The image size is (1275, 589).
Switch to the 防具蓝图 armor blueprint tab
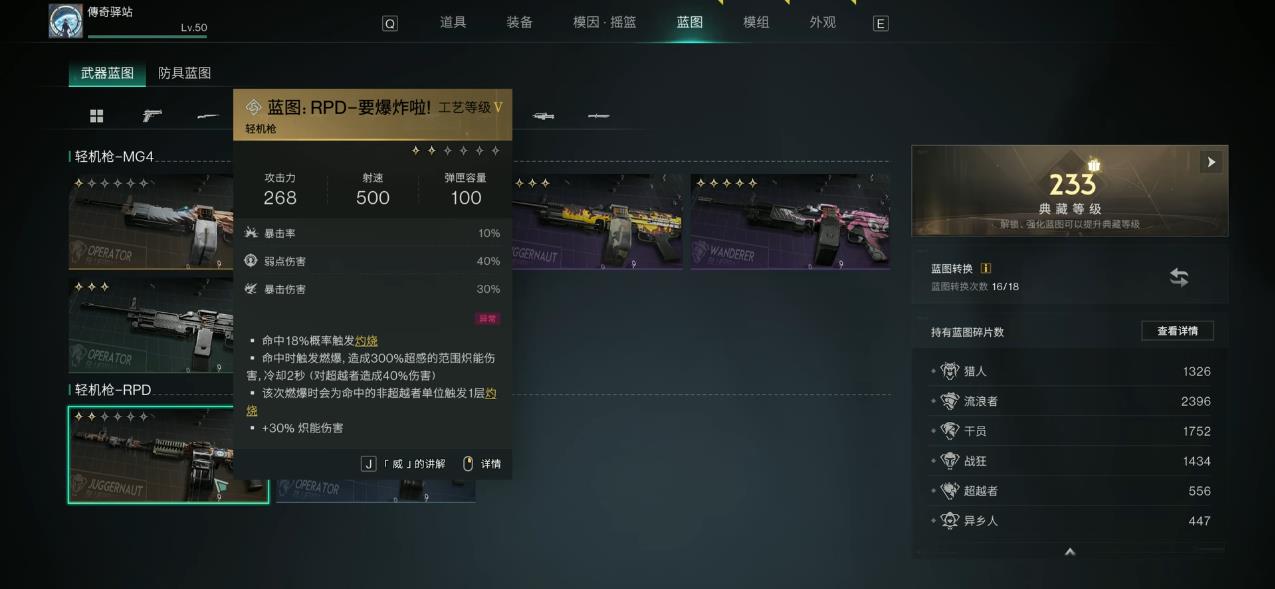coord(184,73)
